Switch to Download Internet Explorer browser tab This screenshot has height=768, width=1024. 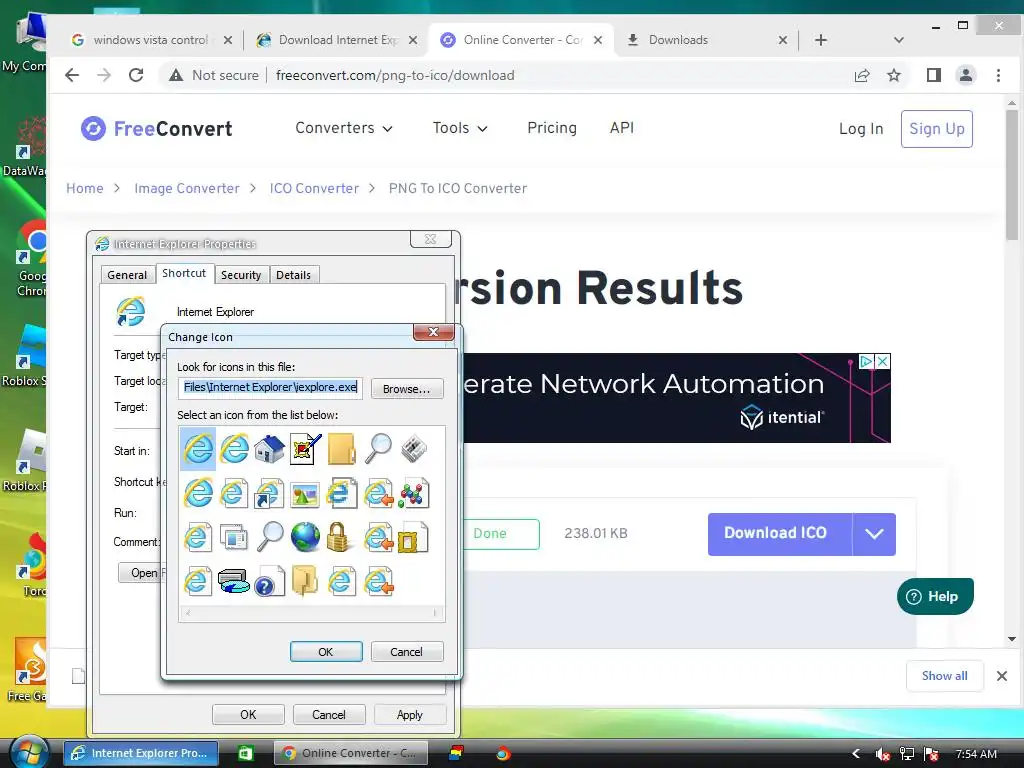[x=338, y=40]
